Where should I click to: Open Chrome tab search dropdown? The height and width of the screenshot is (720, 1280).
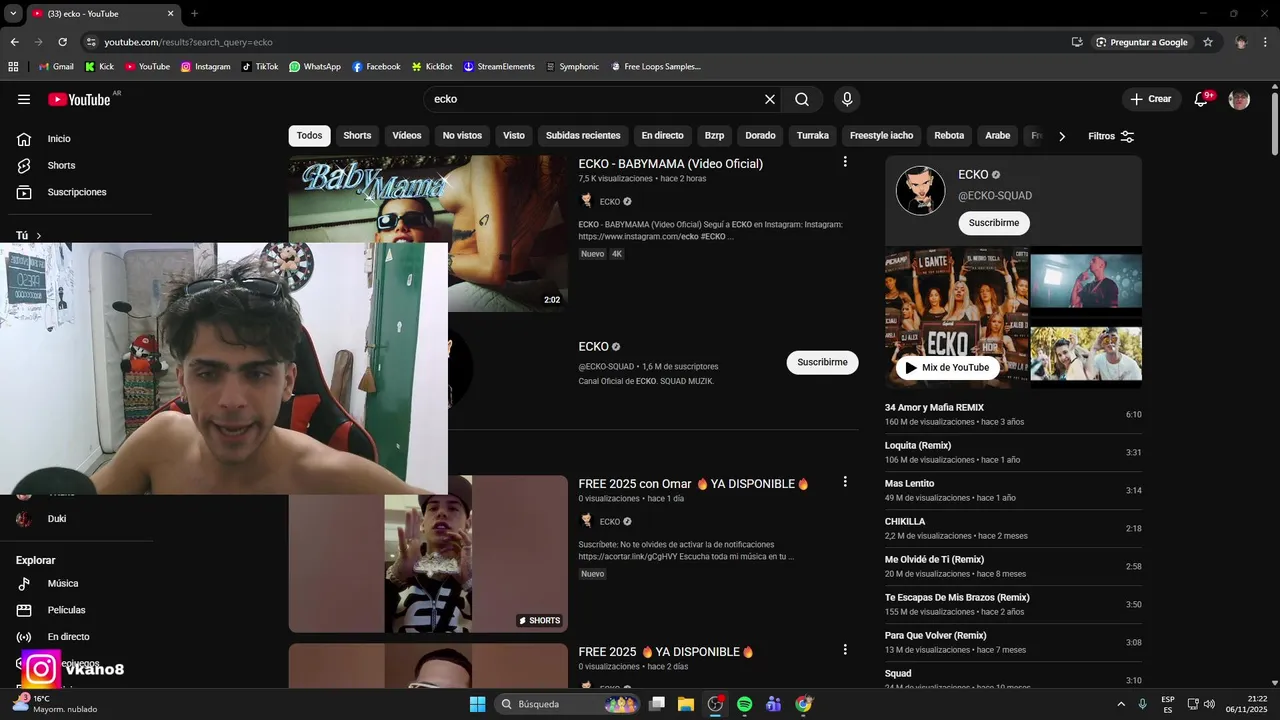point(13,13)
